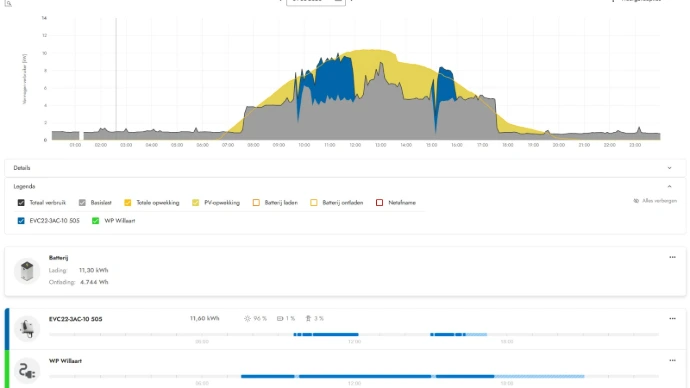Viewport: 690px width, 388px height.
Task: Open the three-dot menu for EVC22-3AC-10 S0S
Action: coord(672,318)
